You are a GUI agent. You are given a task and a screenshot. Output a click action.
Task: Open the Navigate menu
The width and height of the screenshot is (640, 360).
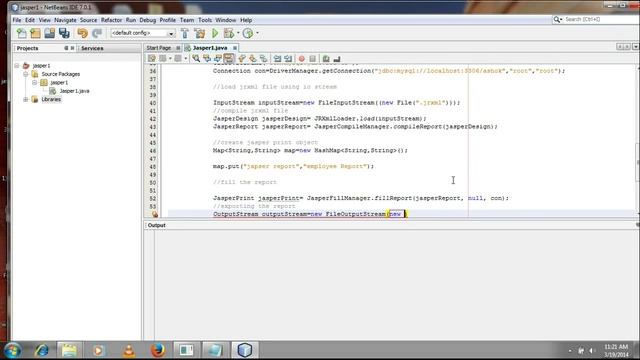tap(65, 20)
